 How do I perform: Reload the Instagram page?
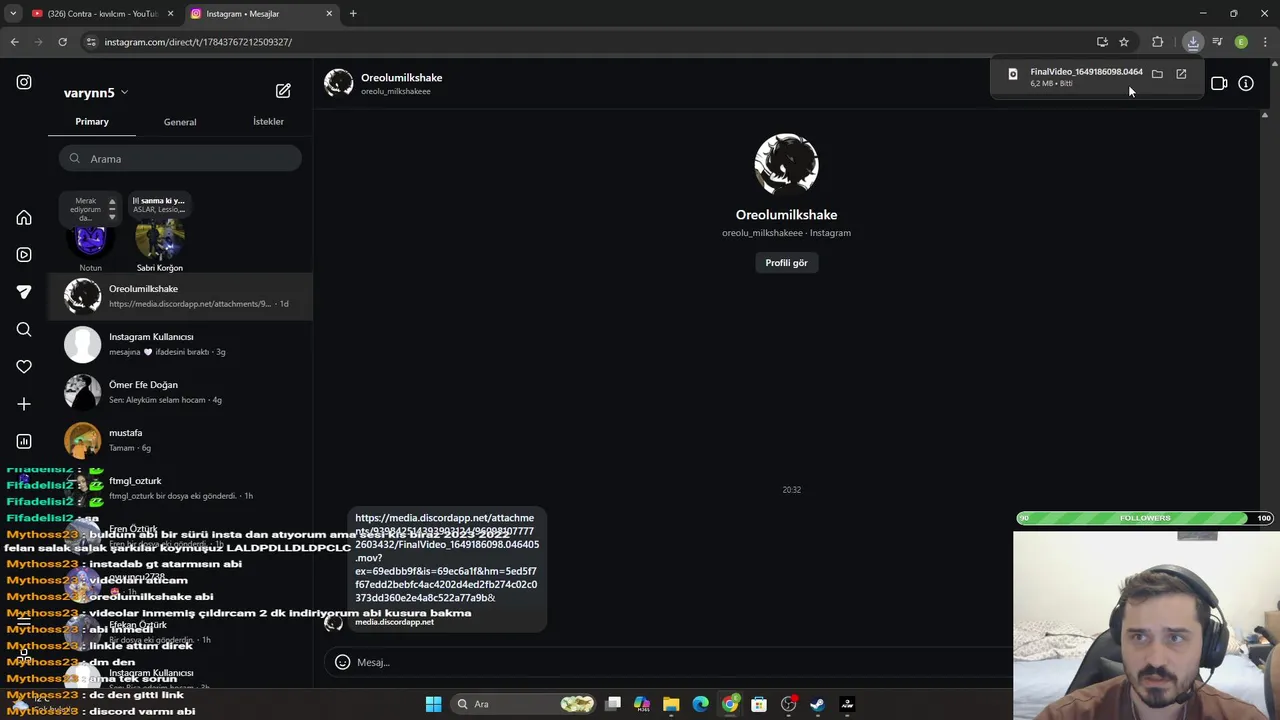(x=62, y=42)
